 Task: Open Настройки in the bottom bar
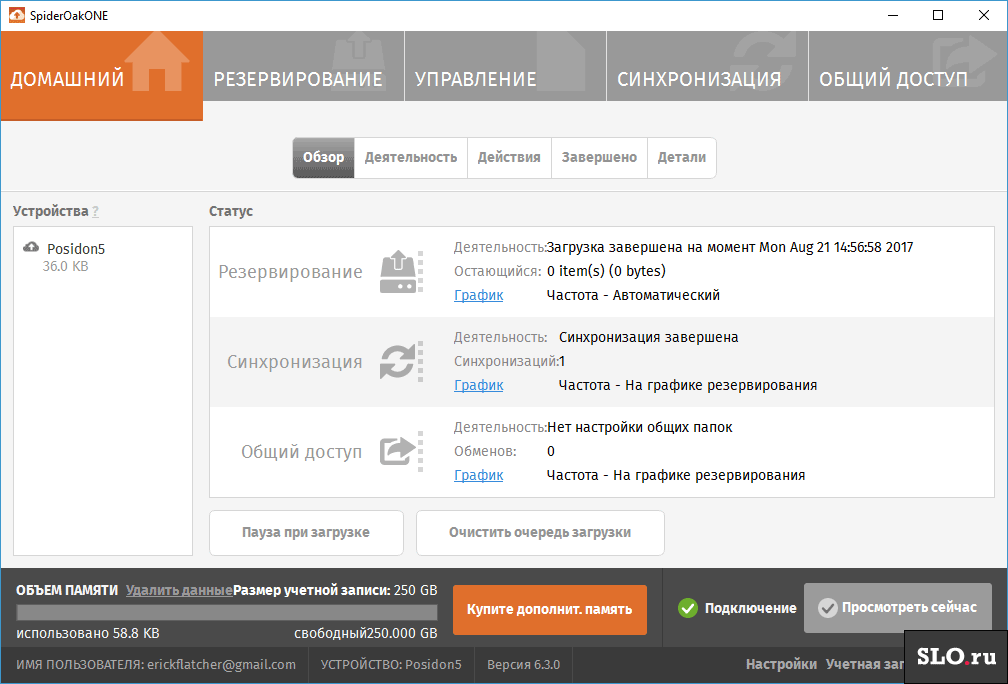pyautogui.click(x=781, y=664)
